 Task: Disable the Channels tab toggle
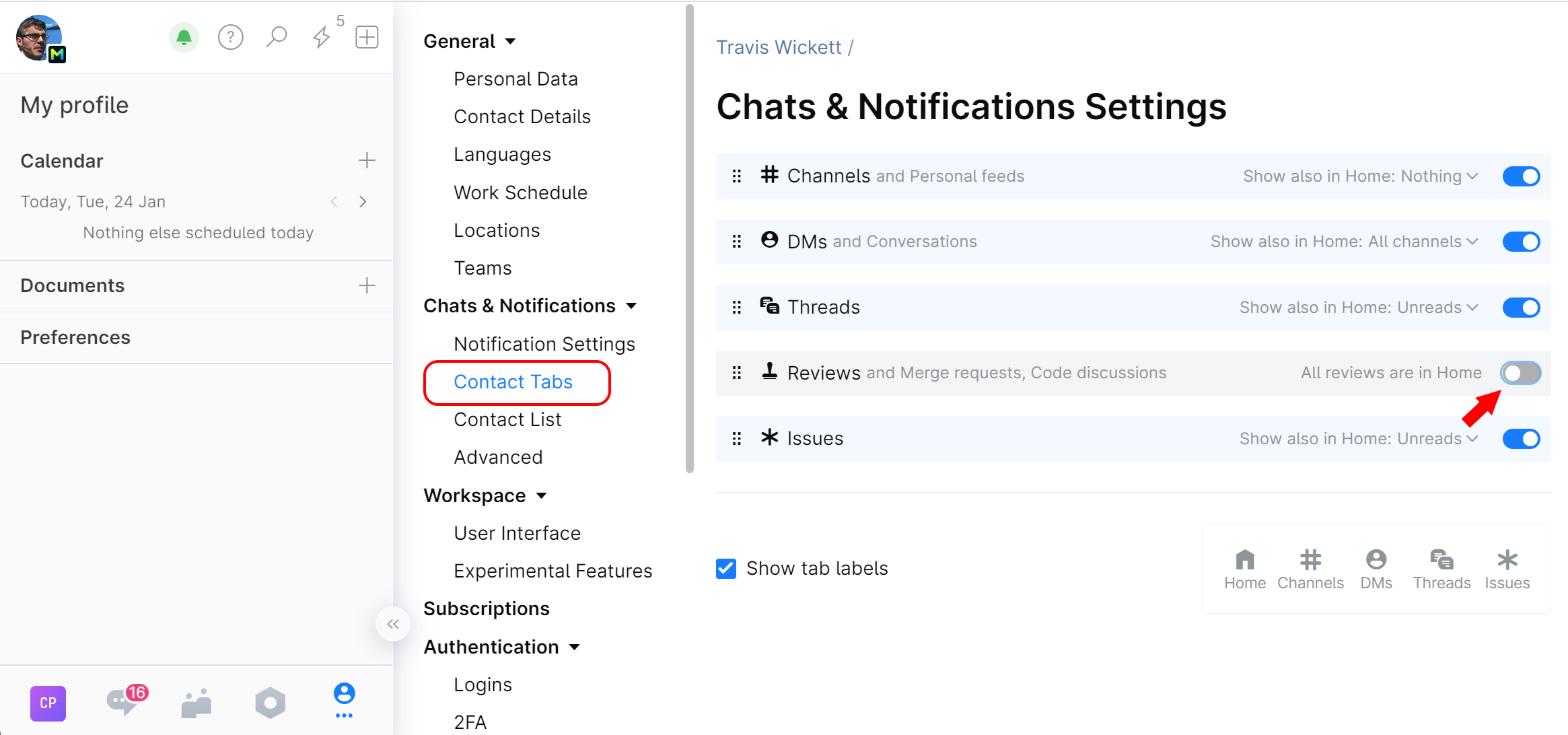(x=1521, y=176)
